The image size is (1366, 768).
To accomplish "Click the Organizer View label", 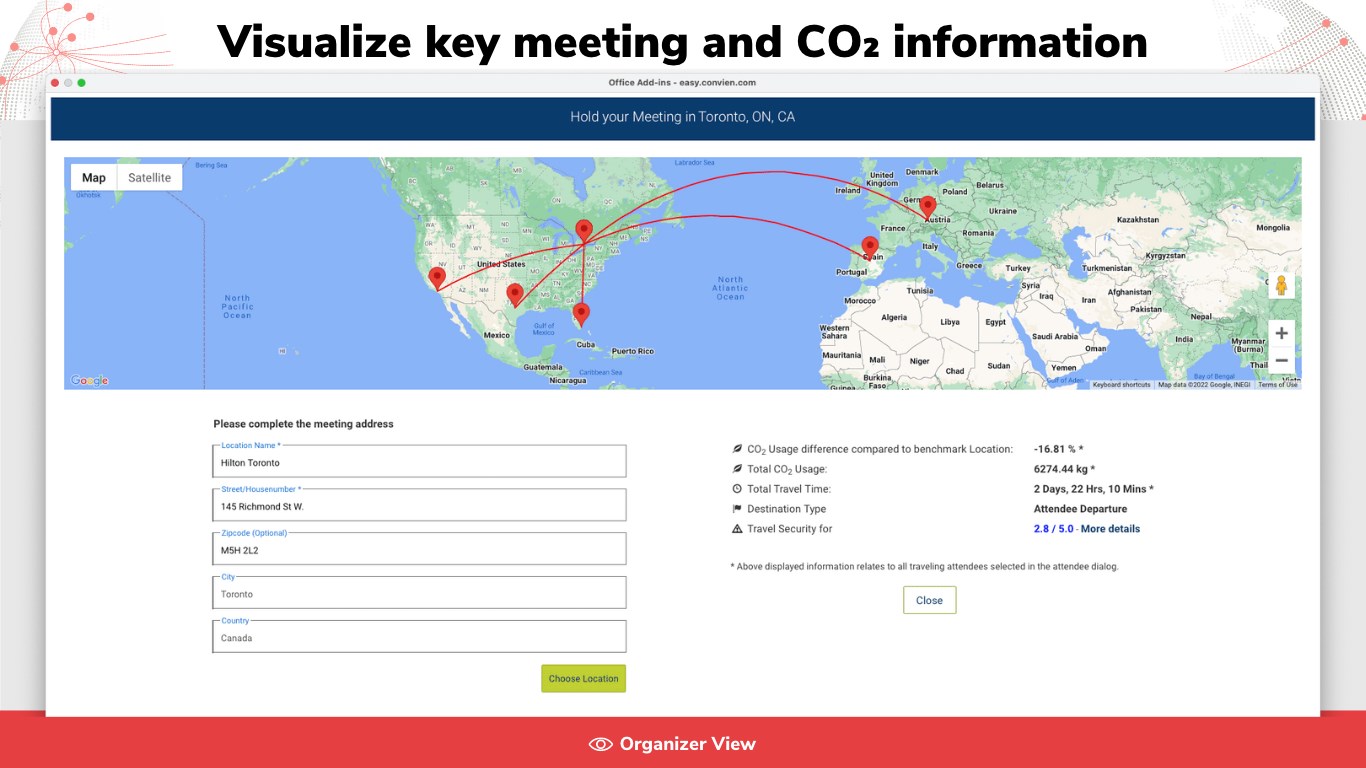I will point(688,744).
